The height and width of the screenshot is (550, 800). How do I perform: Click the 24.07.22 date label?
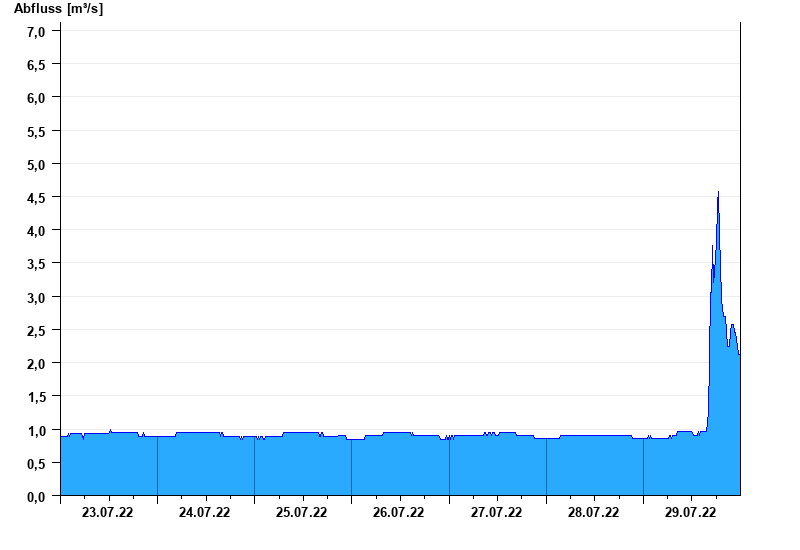pyautogui.click(x=204, y=513)
